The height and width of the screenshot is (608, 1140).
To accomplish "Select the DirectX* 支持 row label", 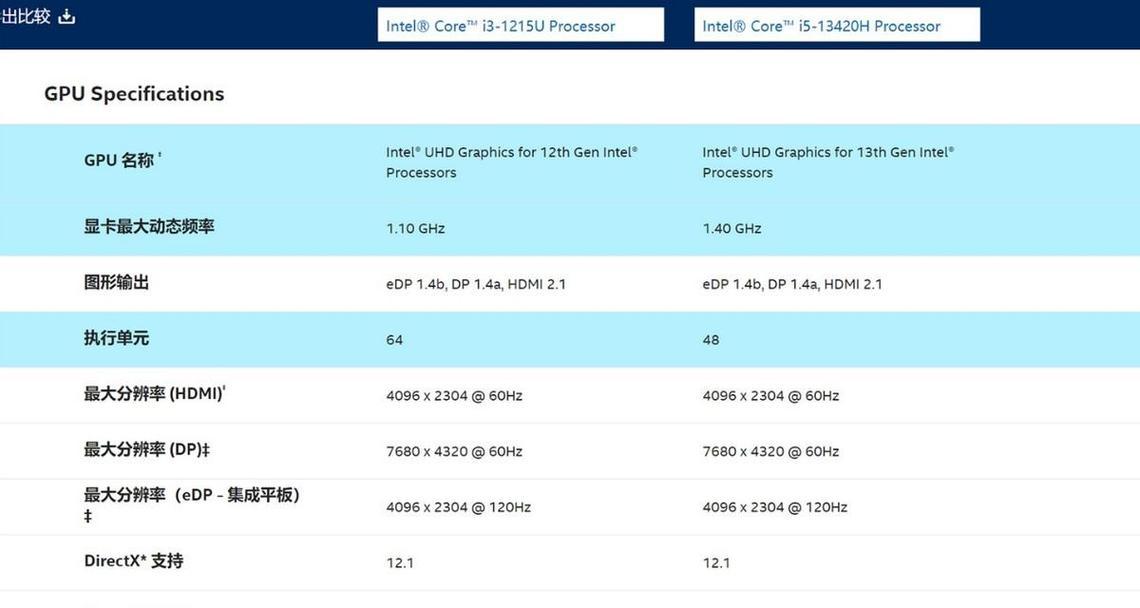I will (134, 561).
